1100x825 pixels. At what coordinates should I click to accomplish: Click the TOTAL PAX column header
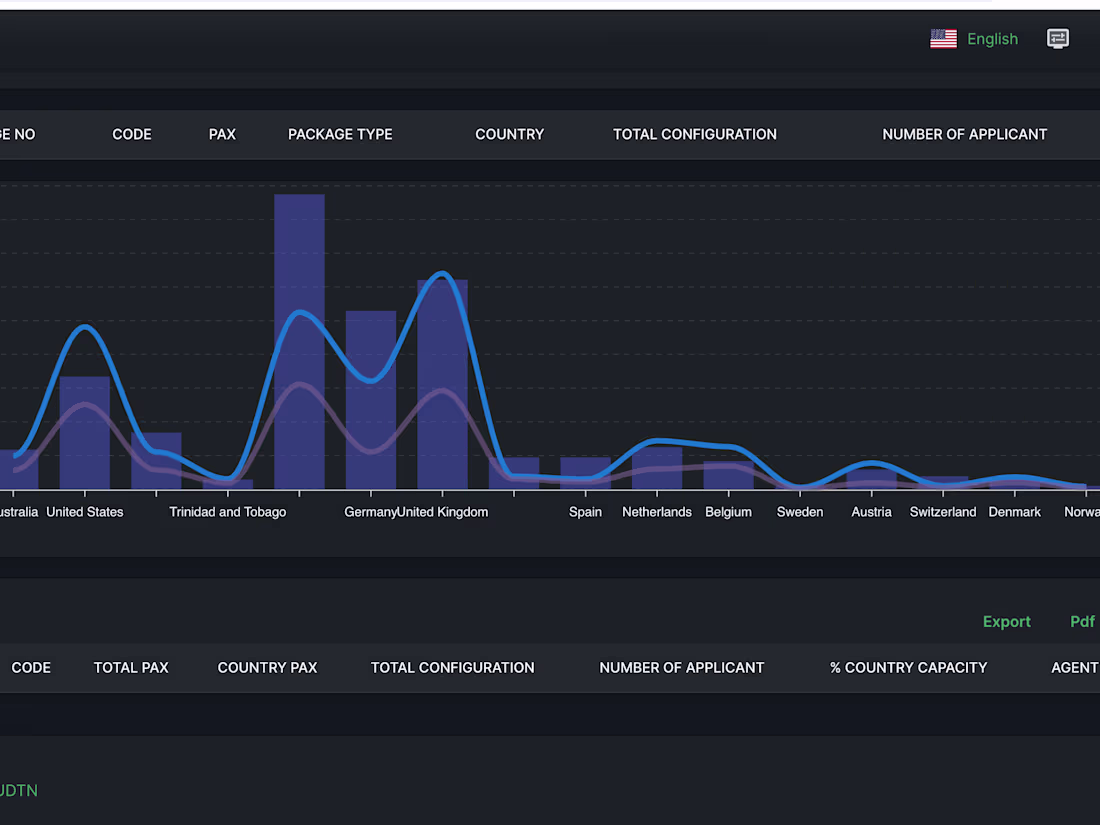click(x=131, y=668)
